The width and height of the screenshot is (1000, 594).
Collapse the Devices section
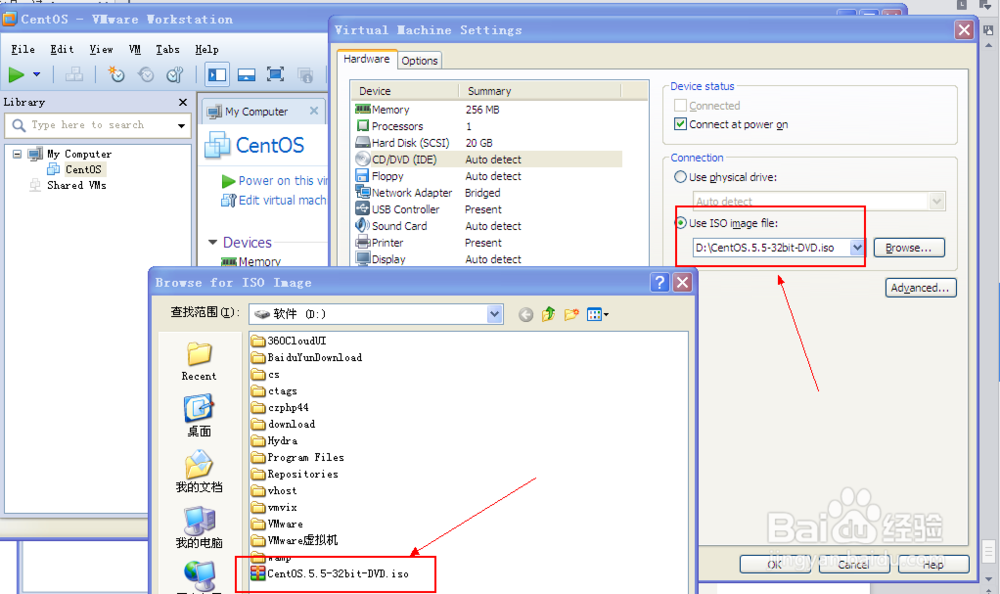[212, 242]
